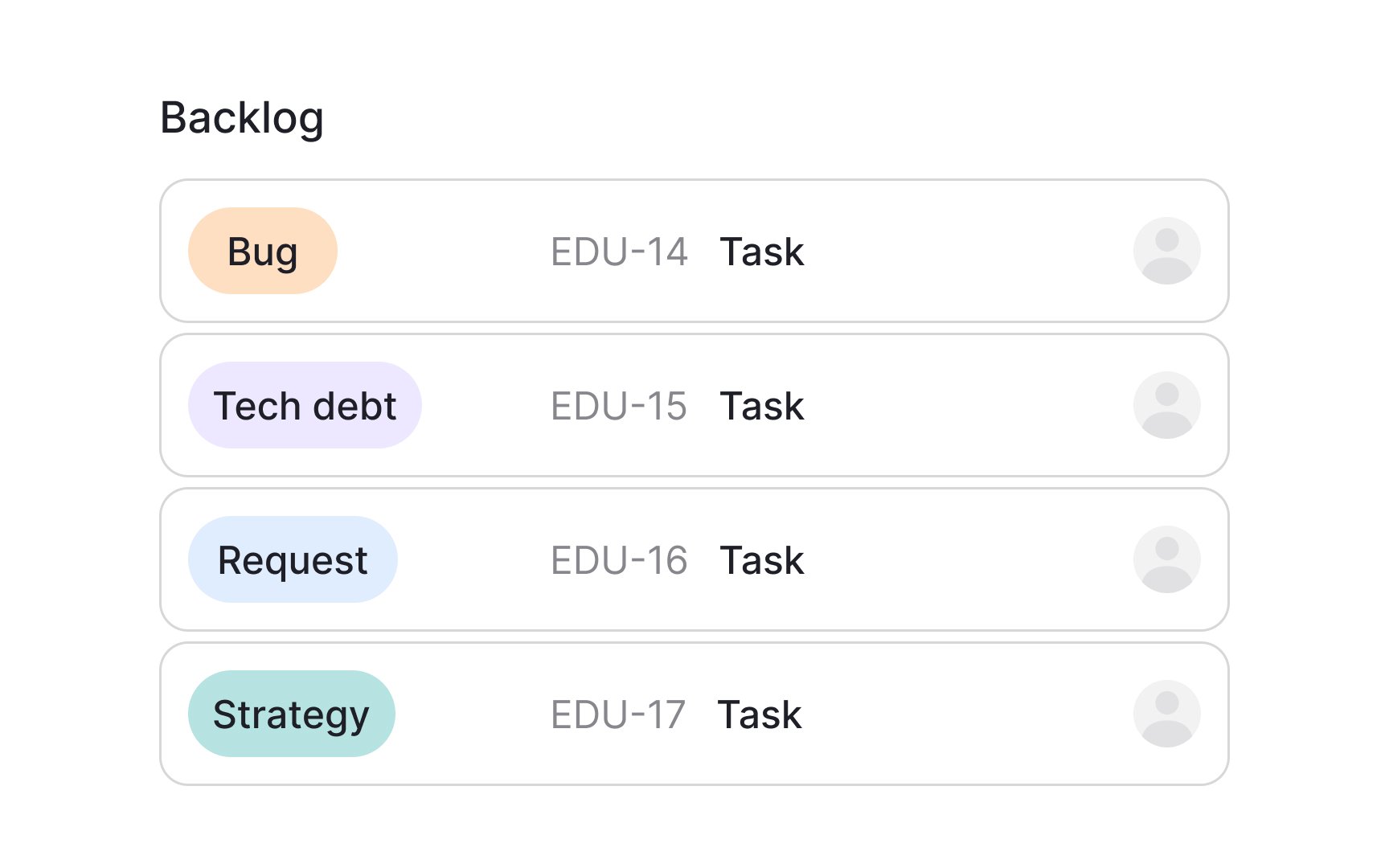Screen dimensions: 1389x868
Task: Select the Task title in the Request row
Action: [x=761, y=560]
